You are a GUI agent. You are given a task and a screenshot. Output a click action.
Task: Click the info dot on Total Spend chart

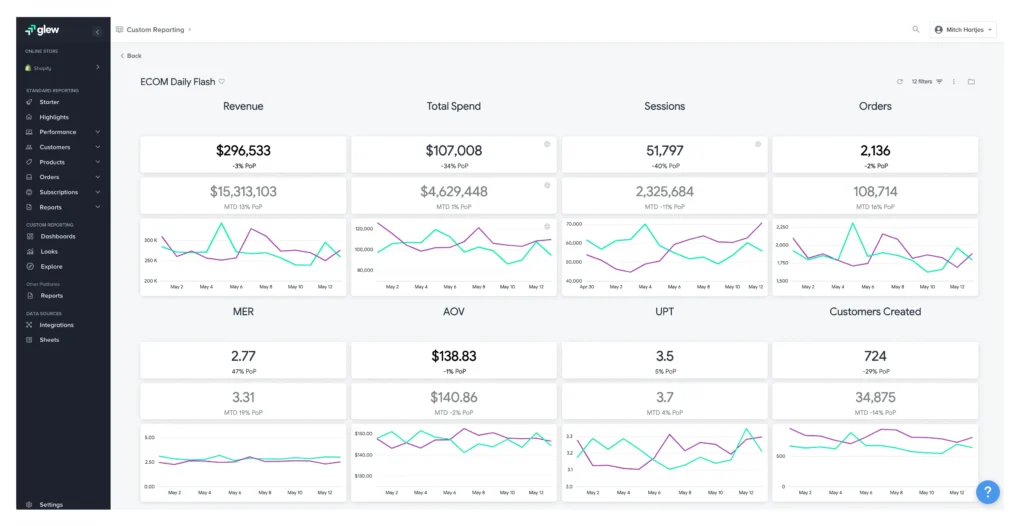tap(547, 227)
